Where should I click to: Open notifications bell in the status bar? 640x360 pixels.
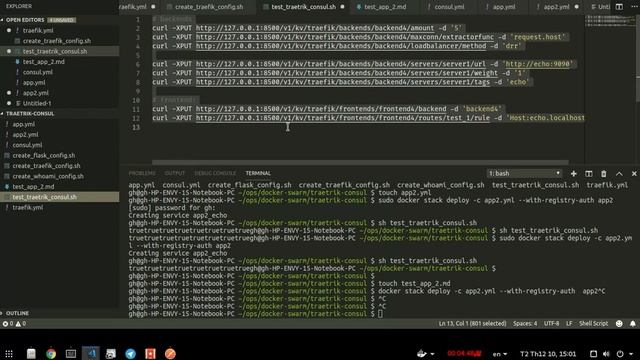point(633,324)
